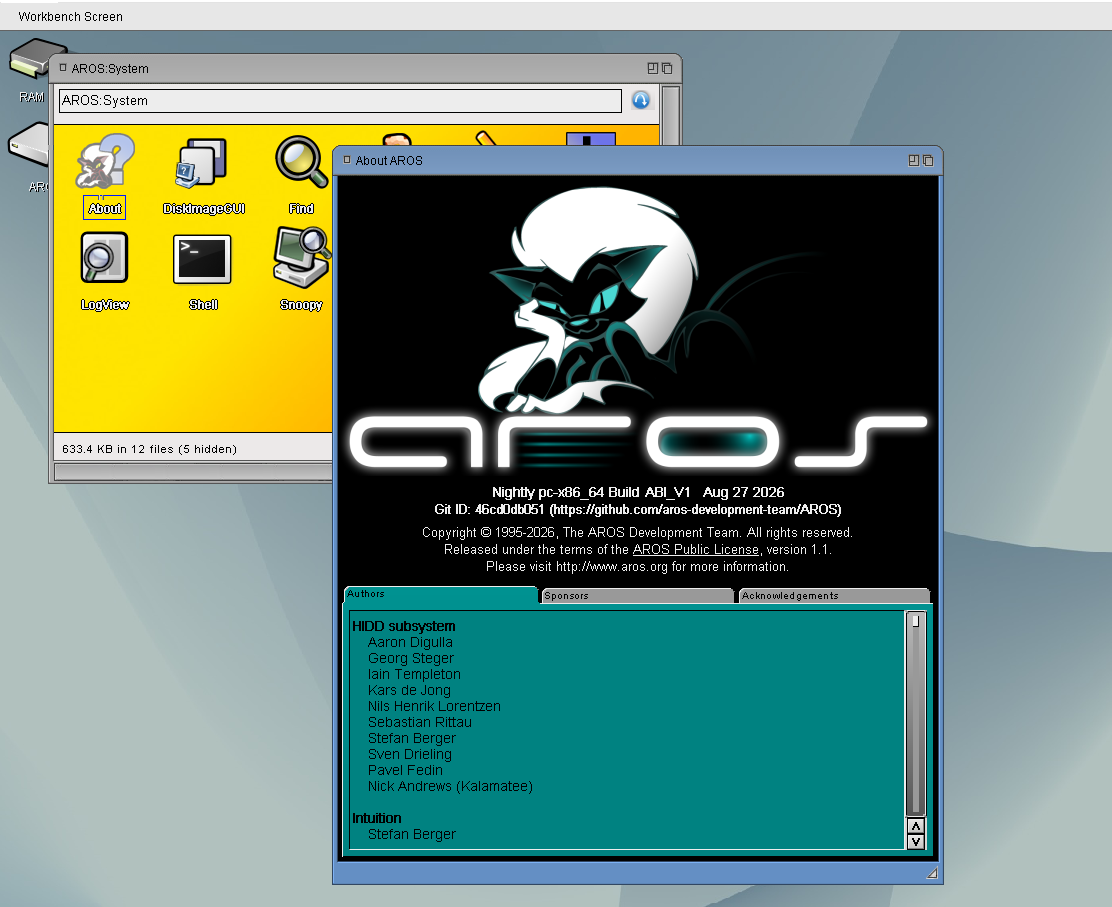This screenshot has width=1112, height=907.
Task: Click the Workbench Screen title bar
Action: [x=556, y=16]
